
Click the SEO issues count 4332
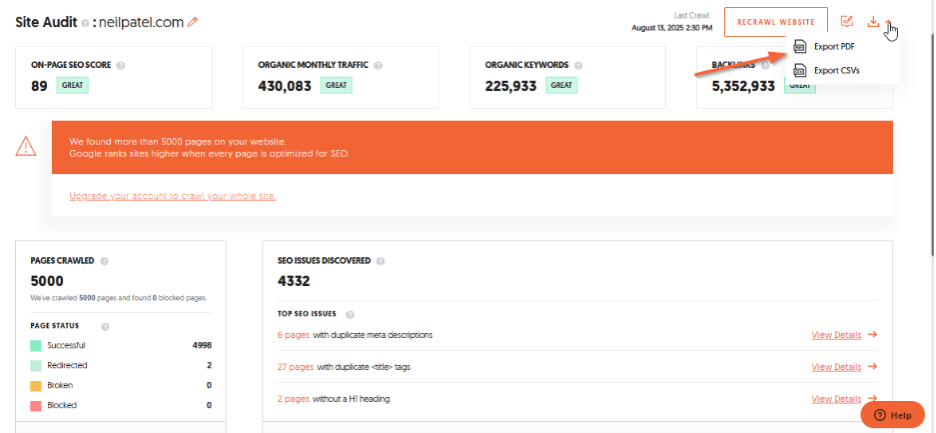tap(294, 281)
